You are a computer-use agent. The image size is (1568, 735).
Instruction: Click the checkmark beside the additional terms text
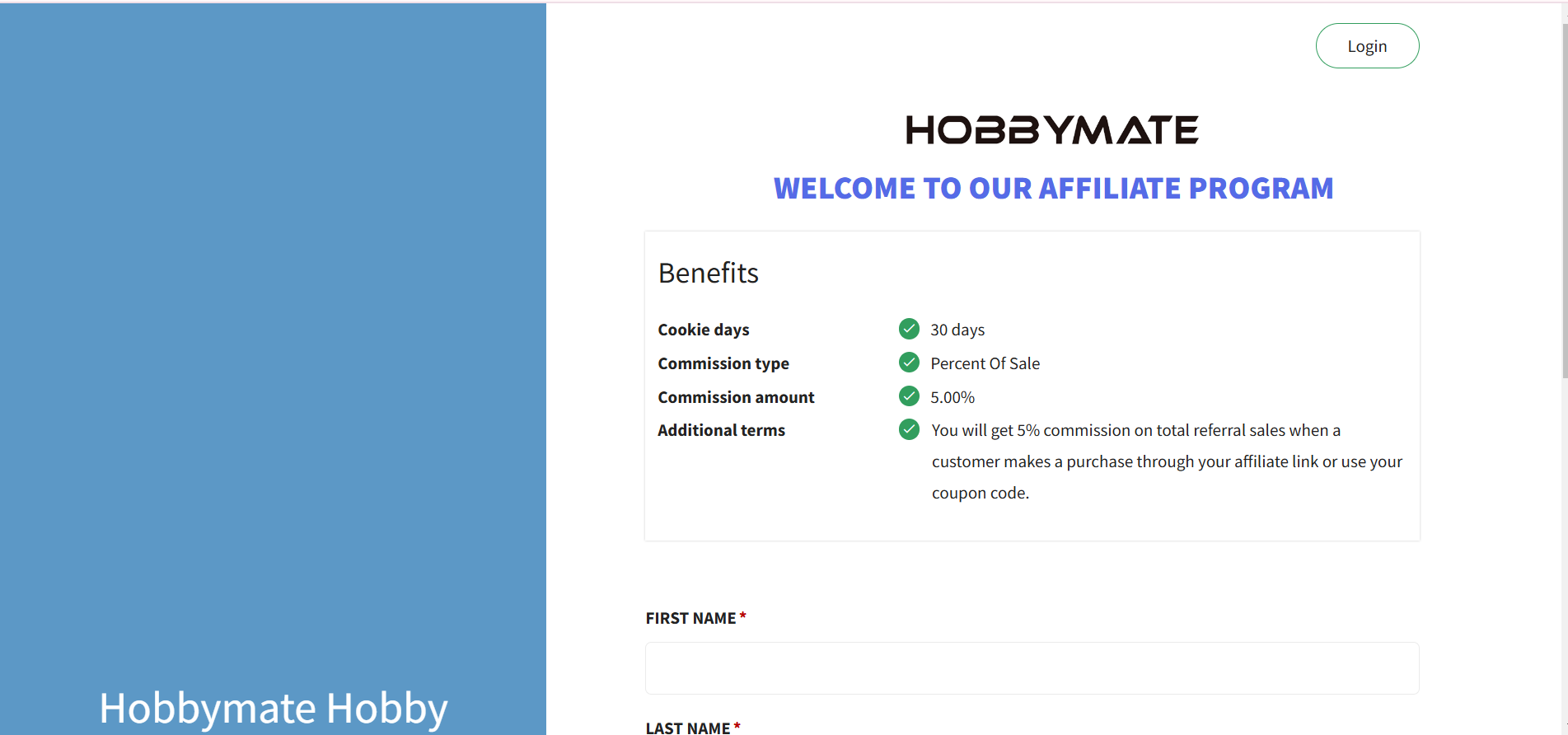point(909,429)
